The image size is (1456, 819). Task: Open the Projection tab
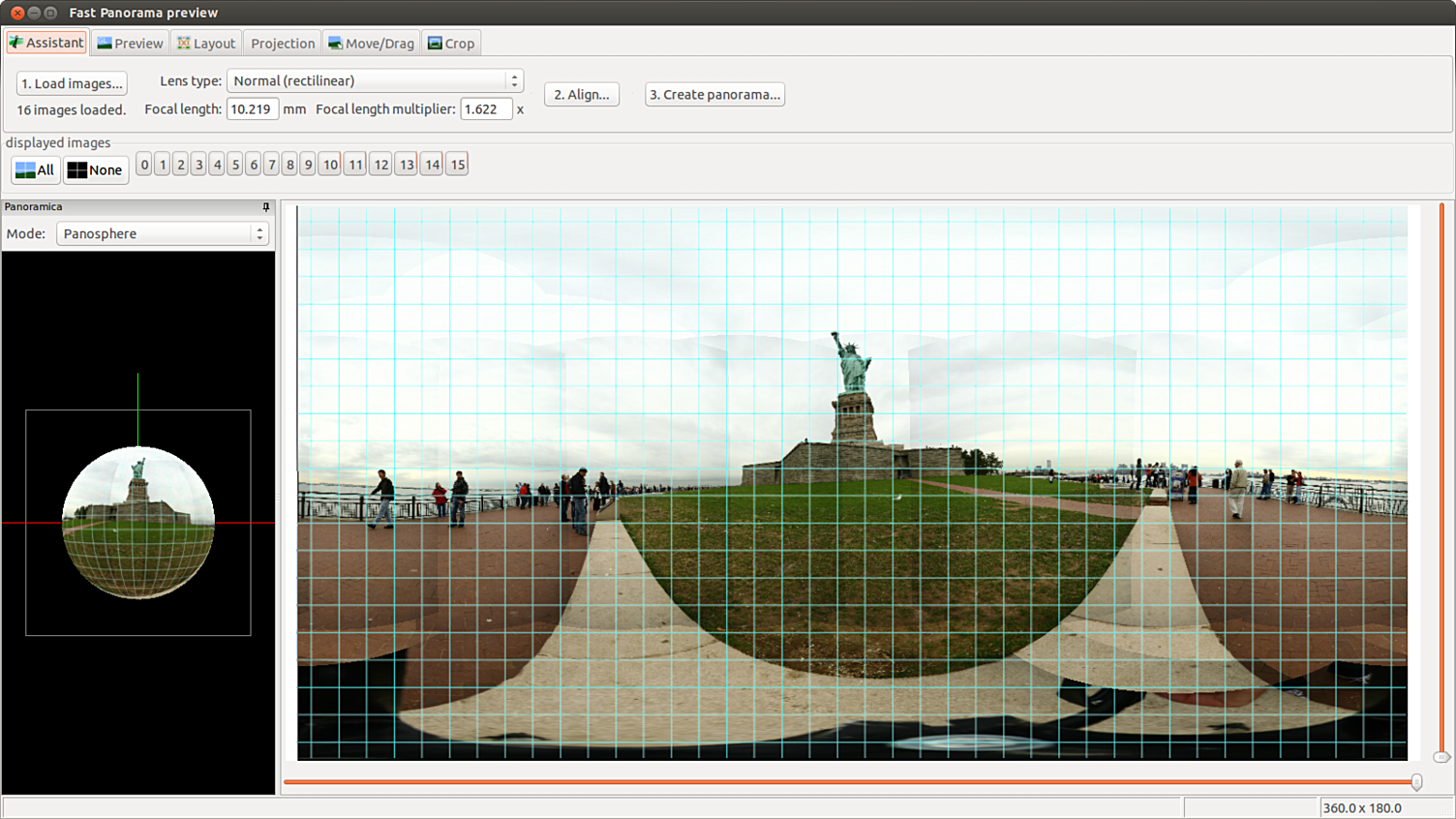tap(283, 44)
